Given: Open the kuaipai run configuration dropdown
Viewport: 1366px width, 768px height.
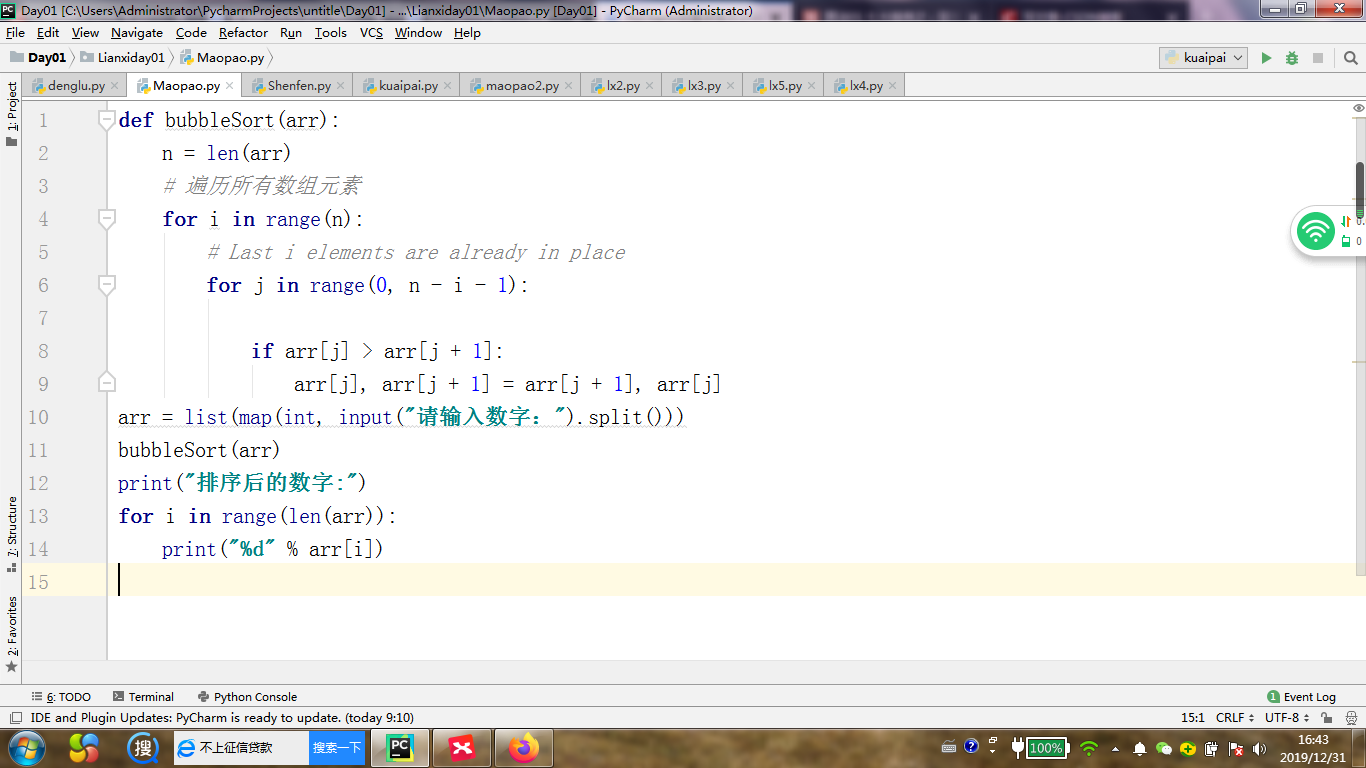Looking at the screenshot, I should (1203, 58).
